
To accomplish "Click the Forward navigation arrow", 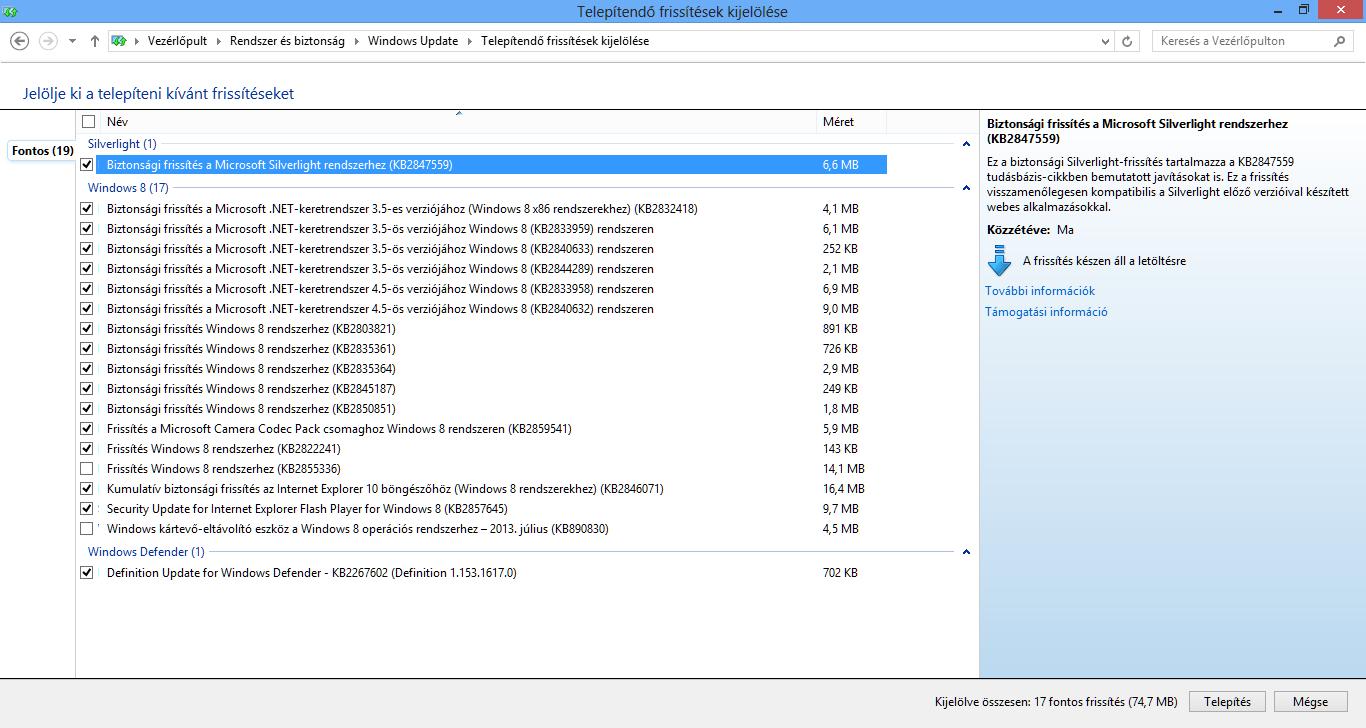I will (48, 41).
